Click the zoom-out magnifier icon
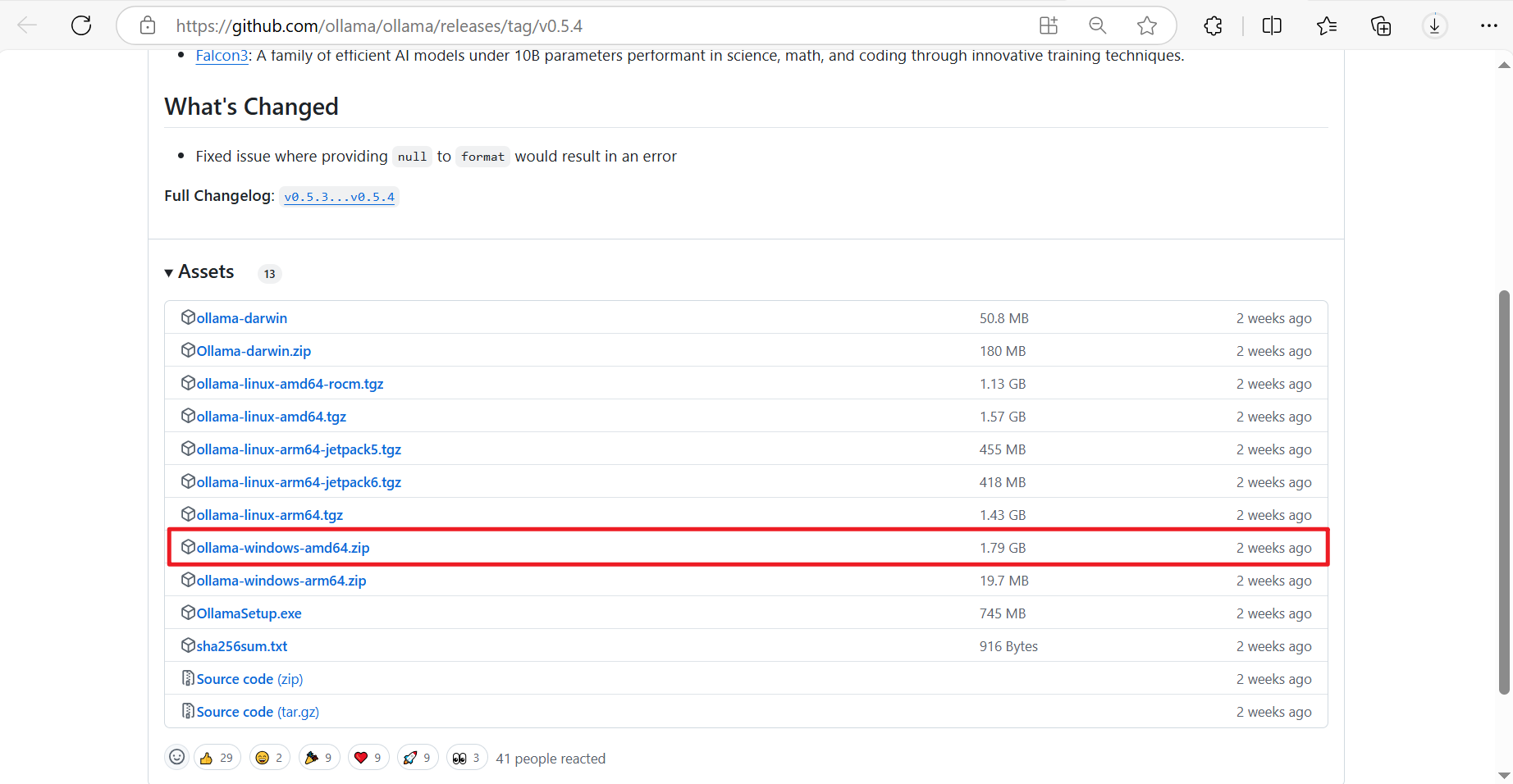1513x784 pixels. click(1098, 25)
